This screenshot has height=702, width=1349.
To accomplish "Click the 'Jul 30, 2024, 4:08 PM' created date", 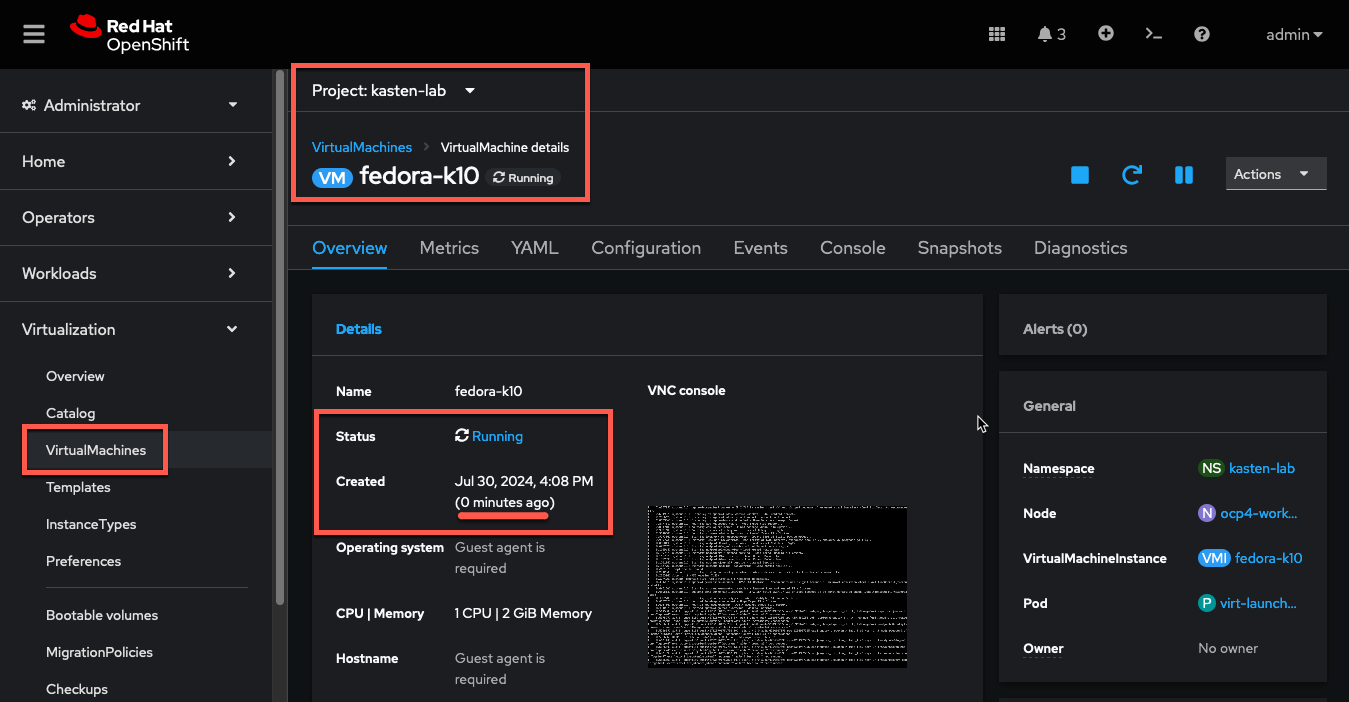I will (x=524, y=481).
